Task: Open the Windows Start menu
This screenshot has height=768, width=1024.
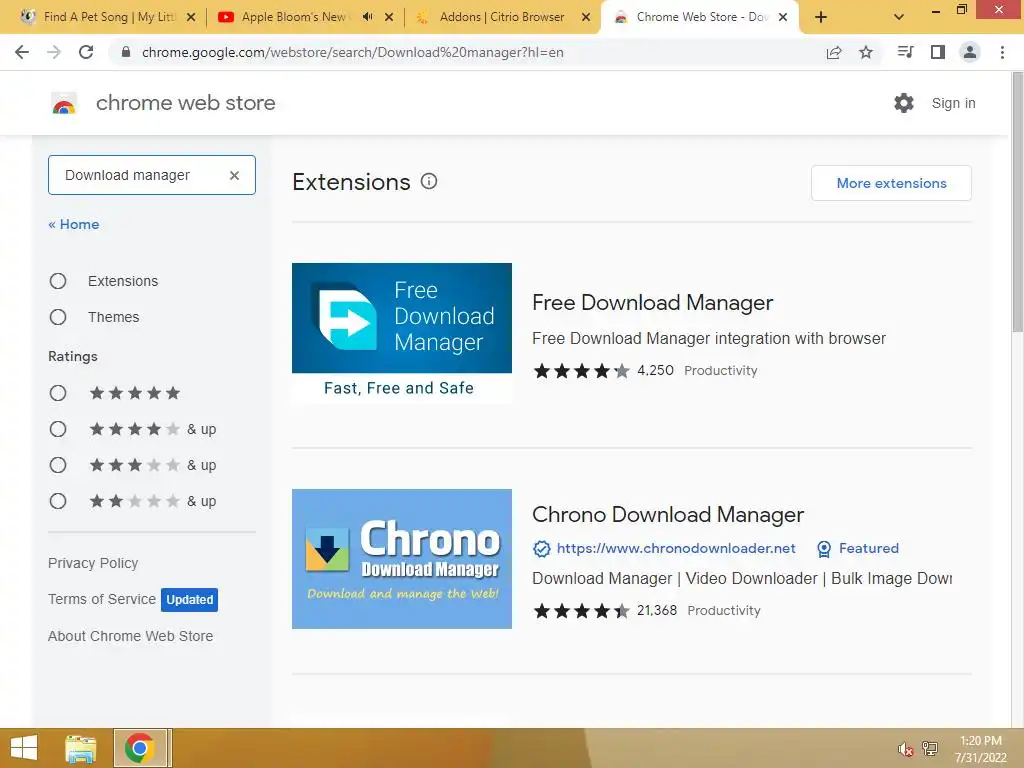Action: tap(24, 748)
